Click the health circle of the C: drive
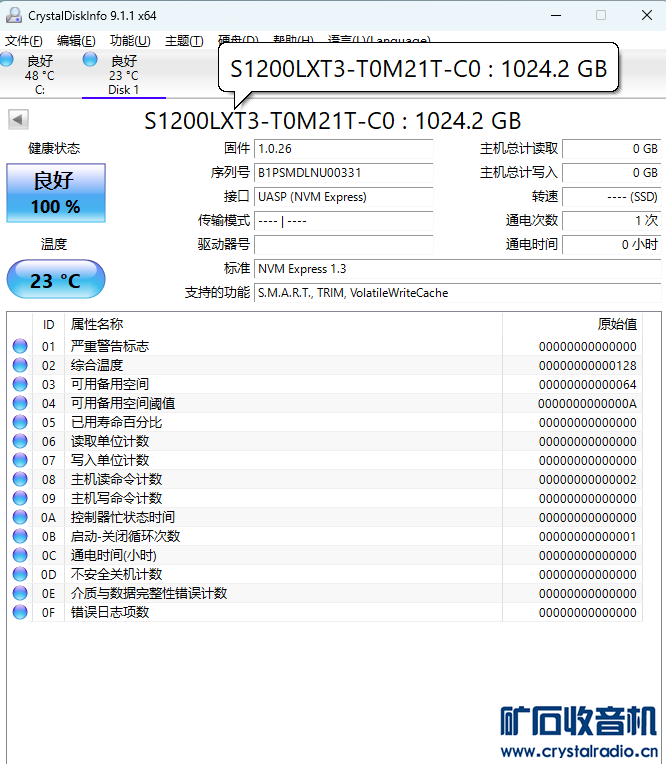The width and height of the screenshot is (666, 764). point(6,59)
